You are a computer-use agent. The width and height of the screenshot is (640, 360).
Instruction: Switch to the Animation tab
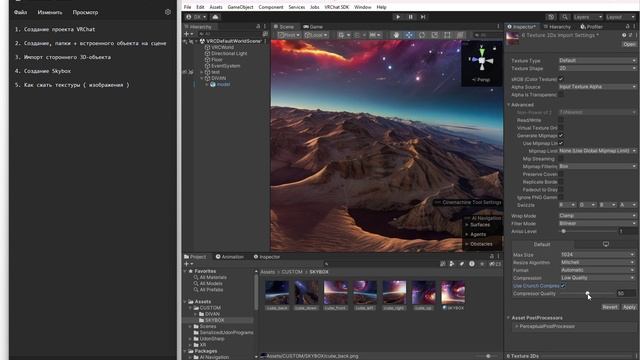click(x=229, y=257)
